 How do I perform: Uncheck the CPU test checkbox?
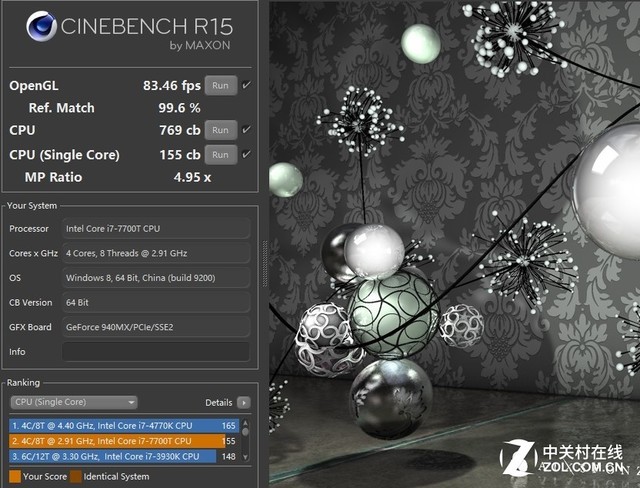[246, 130]
